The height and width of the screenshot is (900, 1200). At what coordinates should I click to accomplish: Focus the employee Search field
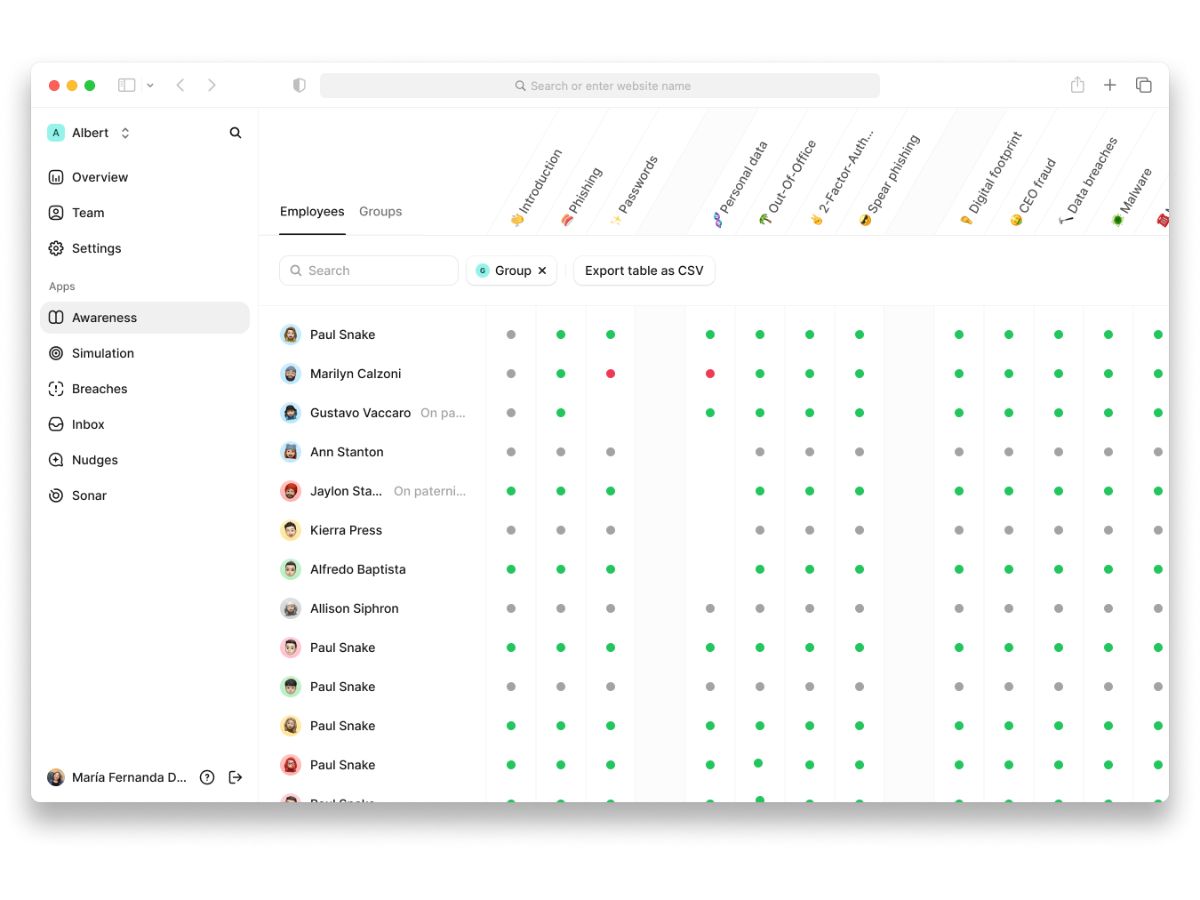tap(369, 271)
